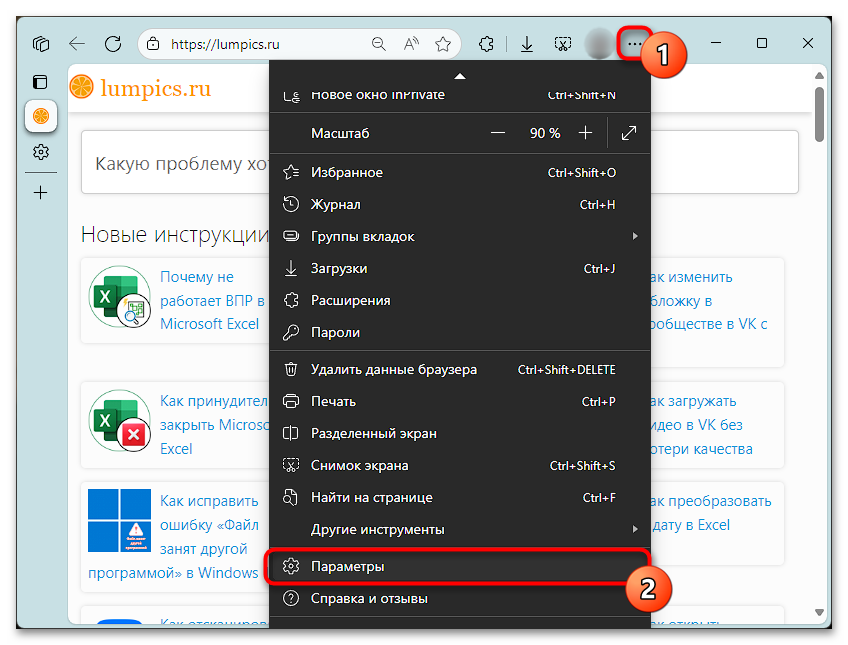Enter full screen via the zoom row arrow icon
This screenshot has height=645, width=848.
pos(629,133)
